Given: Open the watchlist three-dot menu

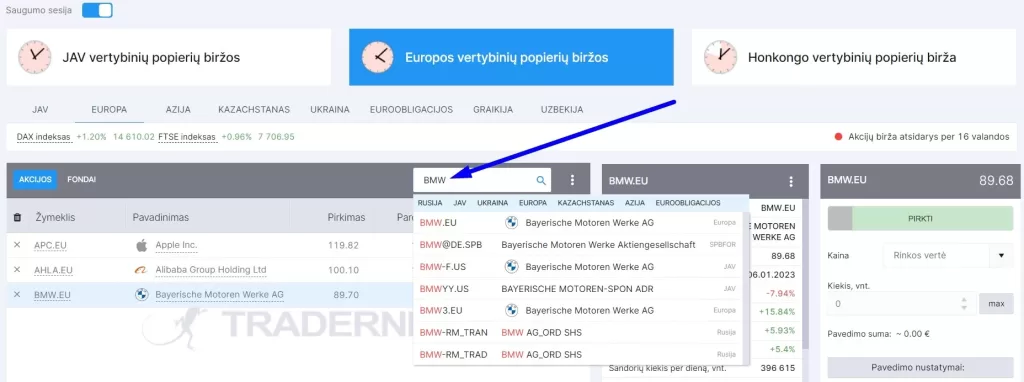Looking at the screenshot, I should click(x=573, y=180).
